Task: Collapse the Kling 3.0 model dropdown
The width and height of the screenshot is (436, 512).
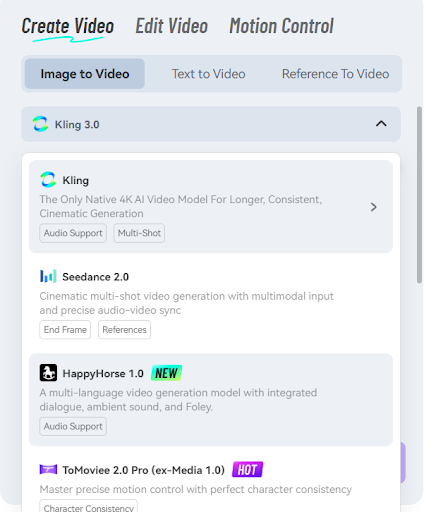Action: 381,124
